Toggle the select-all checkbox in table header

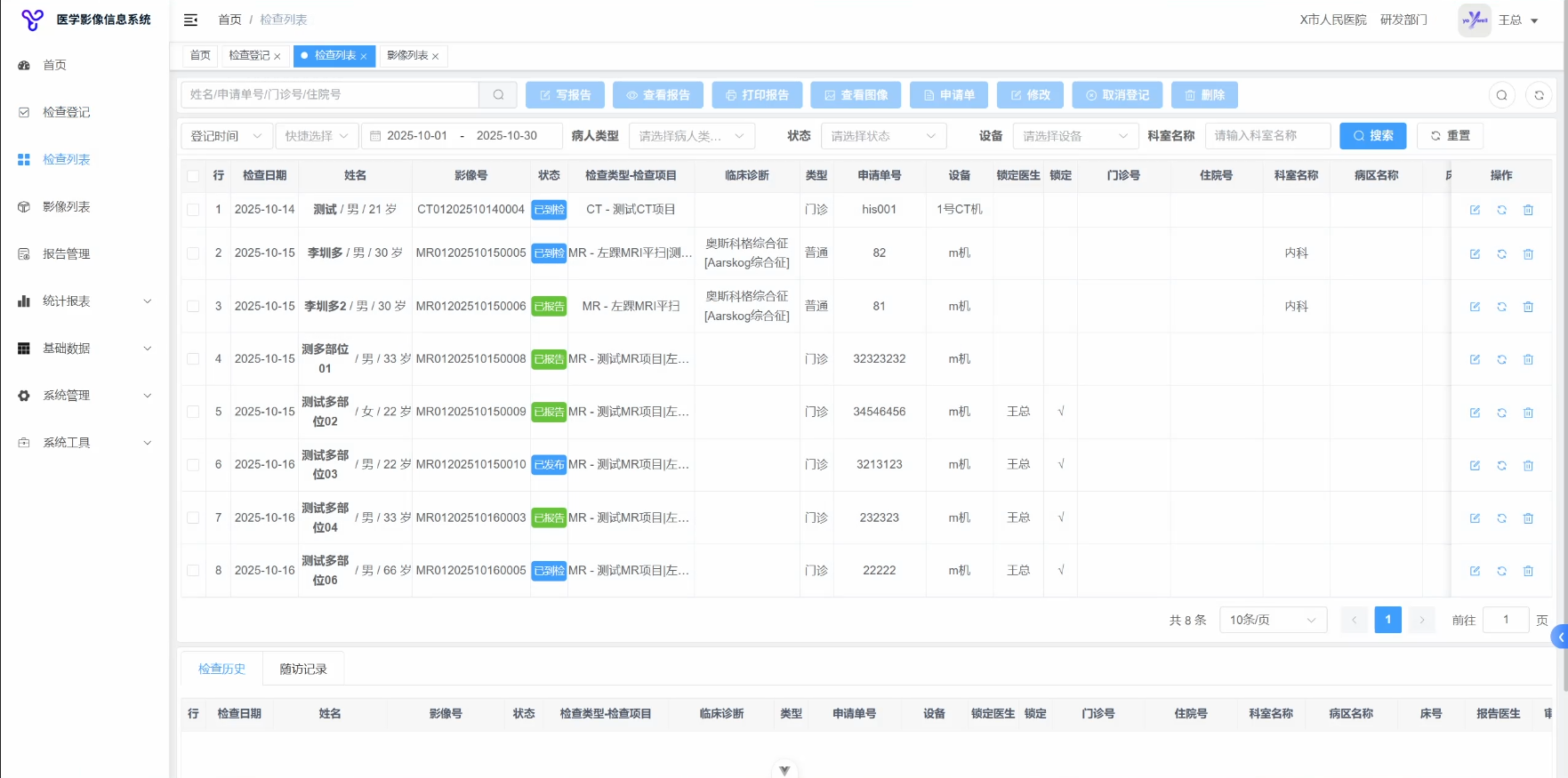[193, 176]
